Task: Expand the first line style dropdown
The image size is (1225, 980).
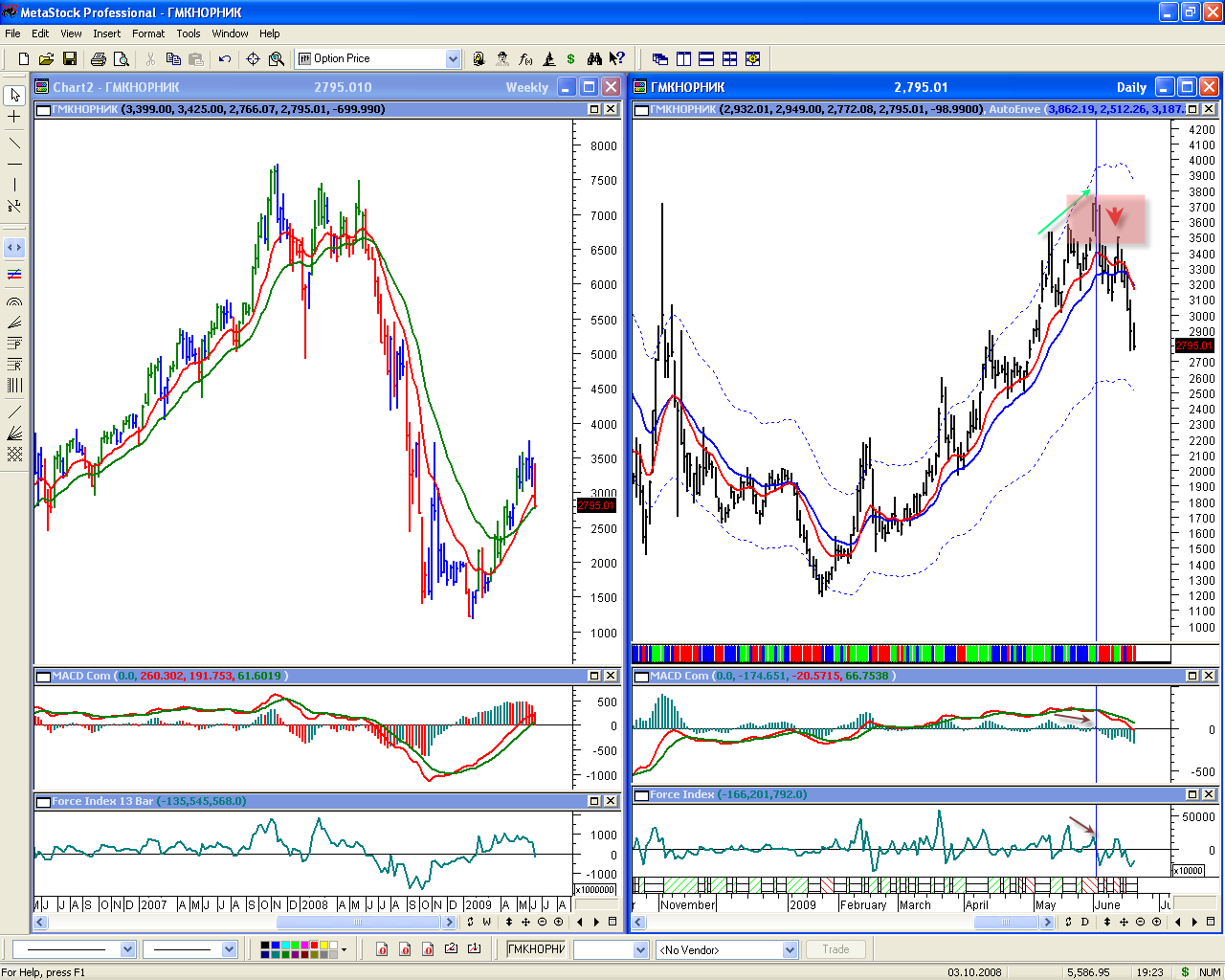Action: click(128, 949)
